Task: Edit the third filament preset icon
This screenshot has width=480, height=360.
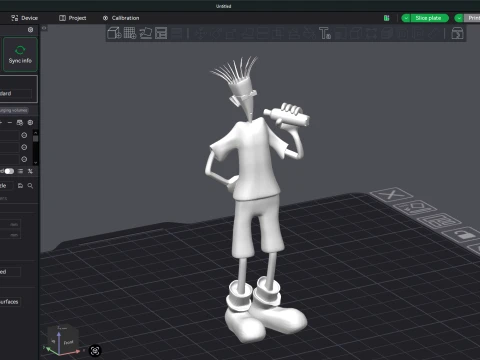Action: click(x=24, y=159)
